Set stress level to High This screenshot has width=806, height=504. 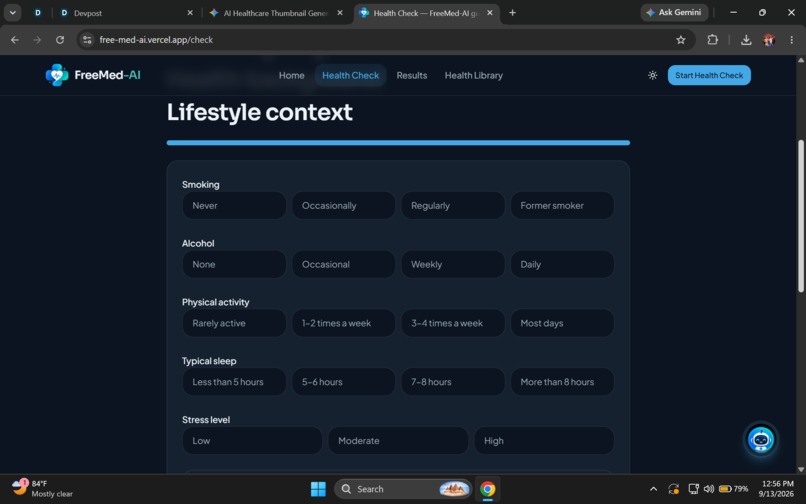[x=544, y=441]
